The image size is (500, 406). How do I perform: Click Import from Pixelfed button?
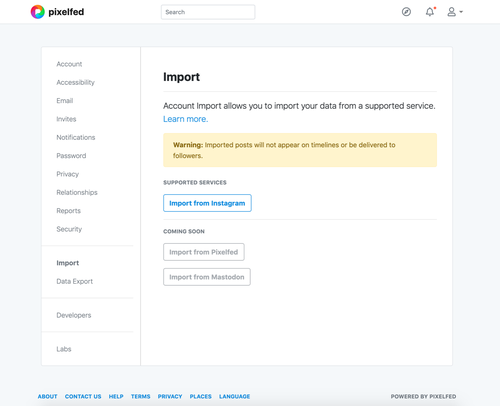tap(204, 252)
